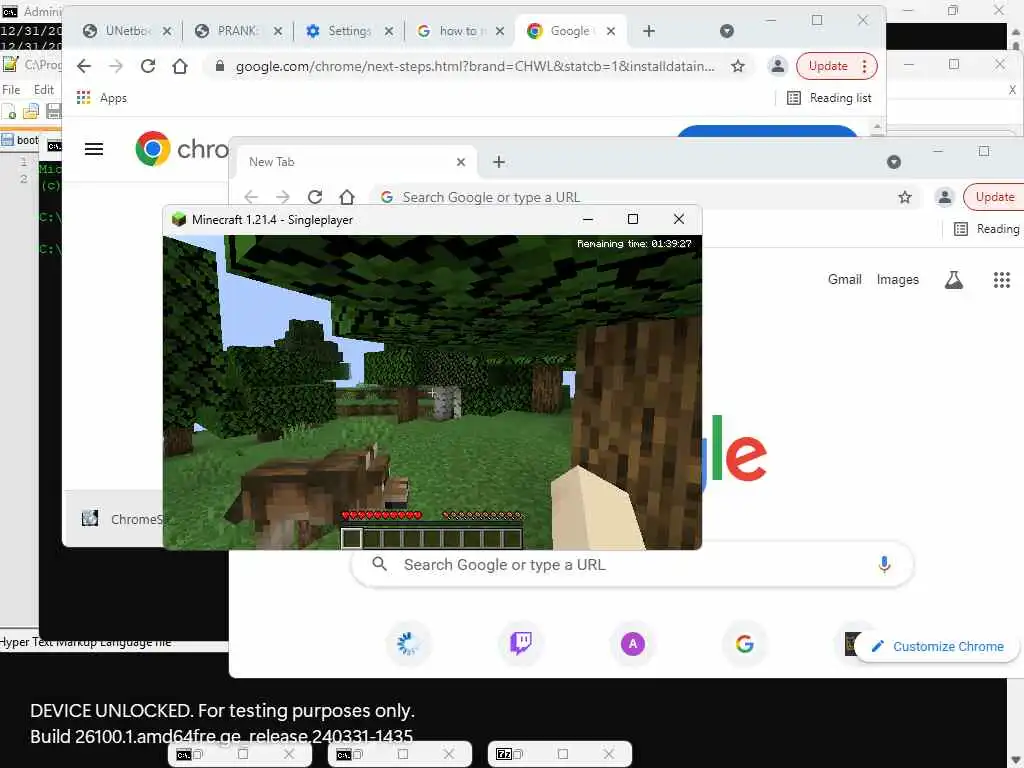Open File menu in Notepad++ window
The image size is (1024, 768).
[11, 89]
